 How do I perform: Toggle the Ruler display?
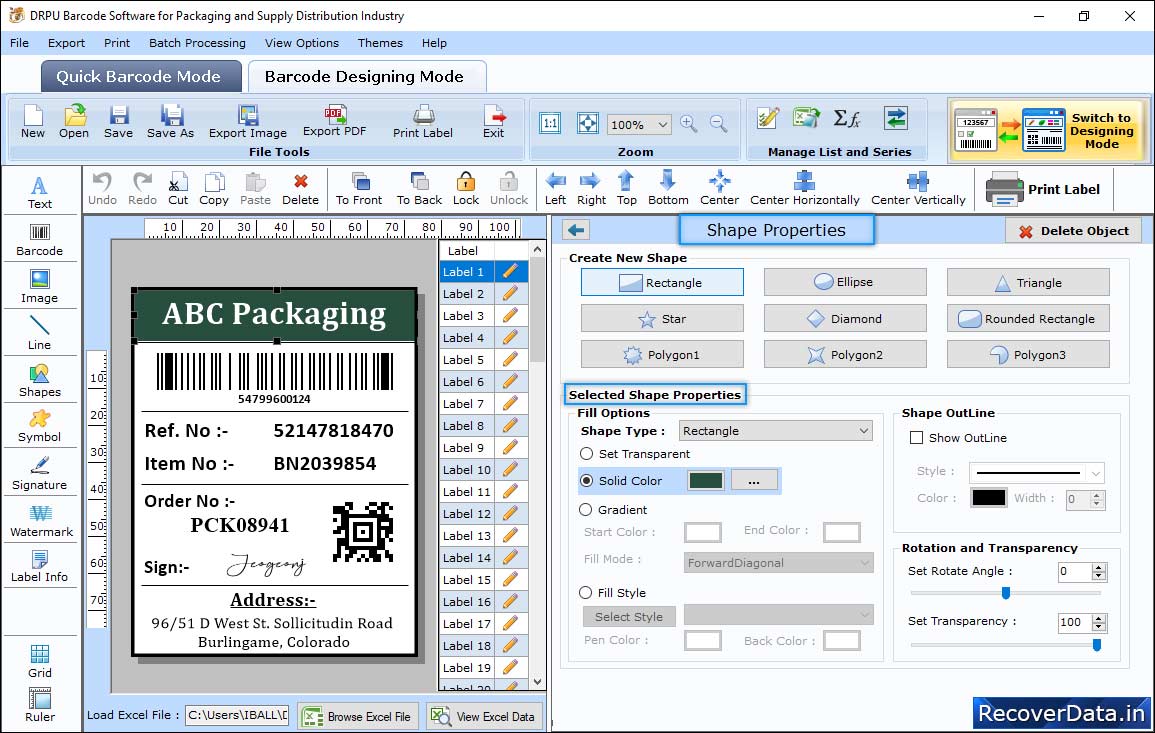40,705
